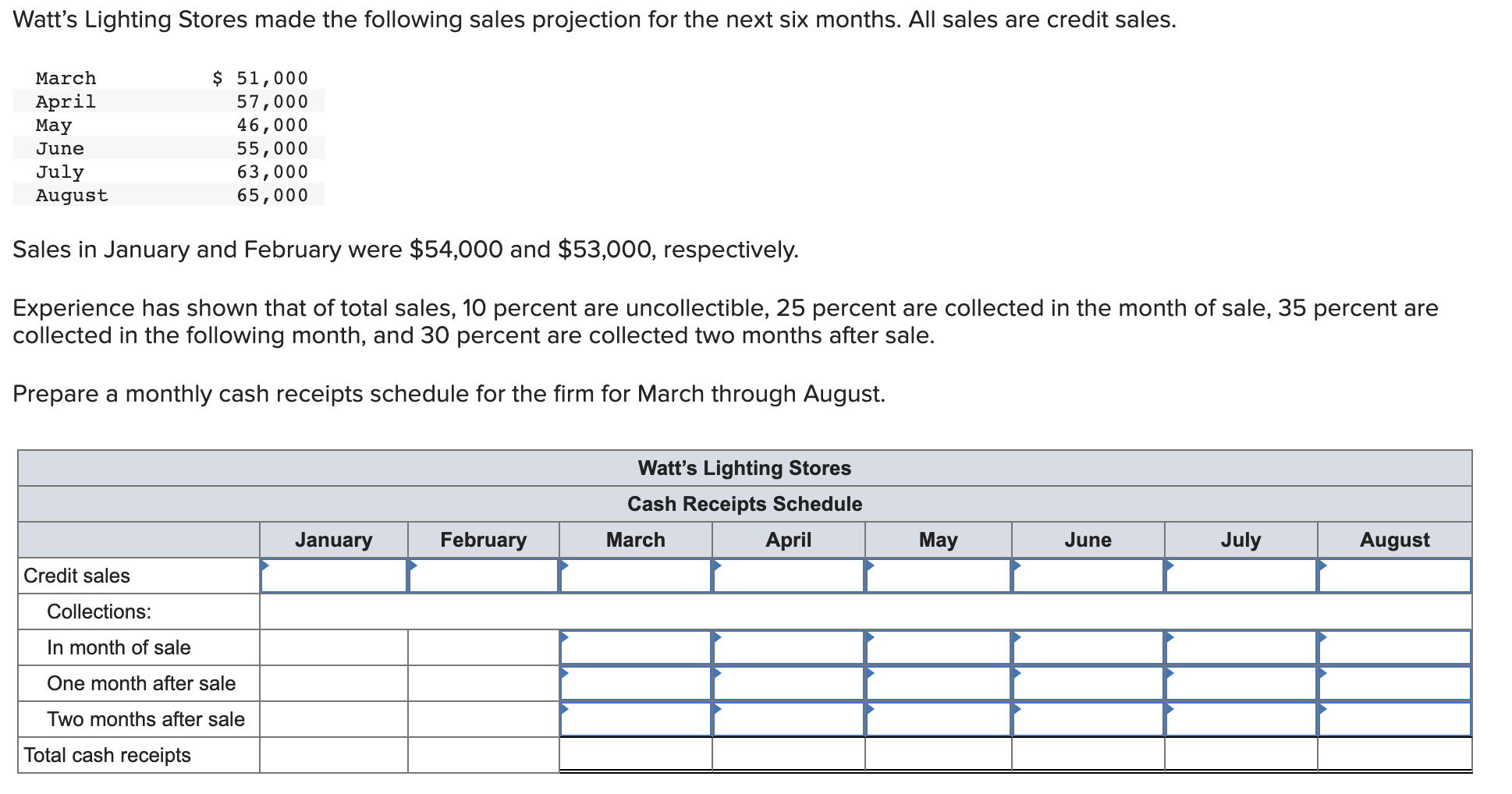This screenshot has width=1512, height=794.
Task: Click the May 'One month after sale' cell
Action: [x=936, y=682]
